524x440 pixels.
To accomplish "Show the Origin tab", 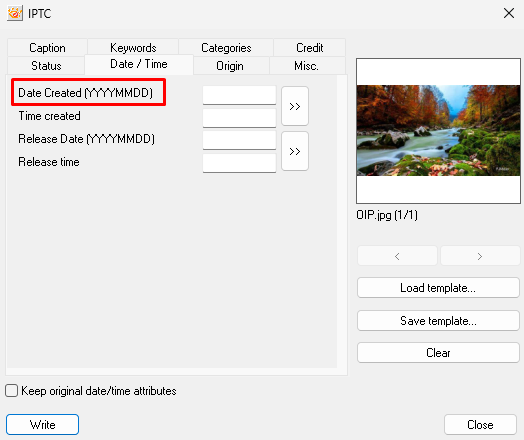I will point(230,66).
